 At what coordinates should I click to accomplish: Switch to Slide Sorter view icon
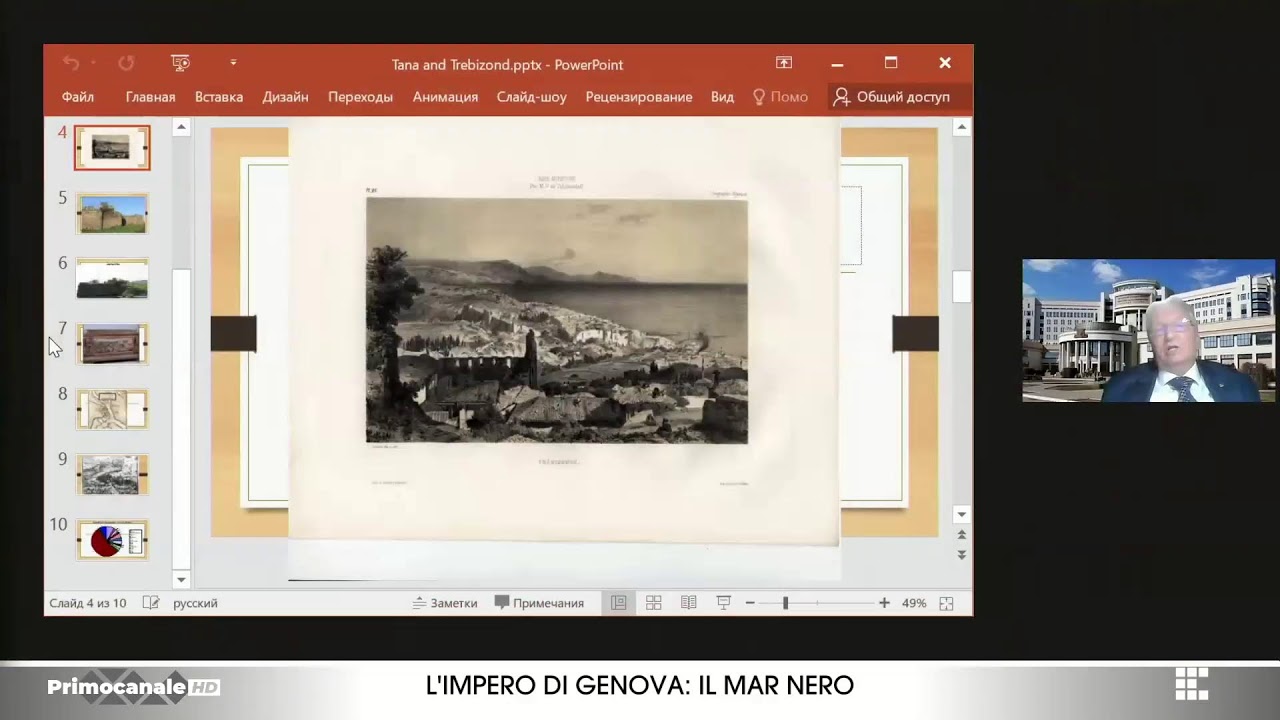(654, 603)
